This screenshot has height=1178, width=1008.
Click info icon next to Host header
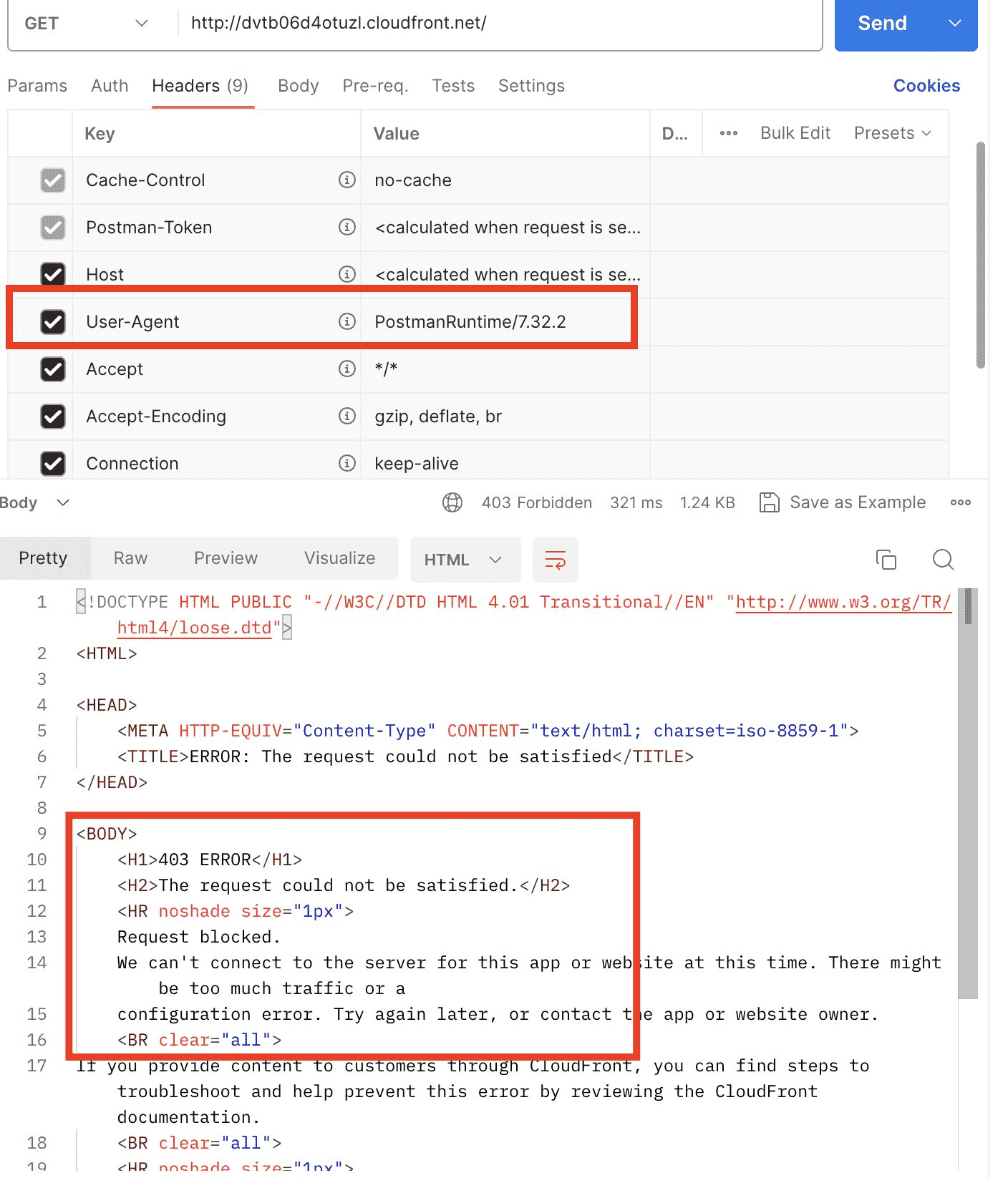coord(347,274)
